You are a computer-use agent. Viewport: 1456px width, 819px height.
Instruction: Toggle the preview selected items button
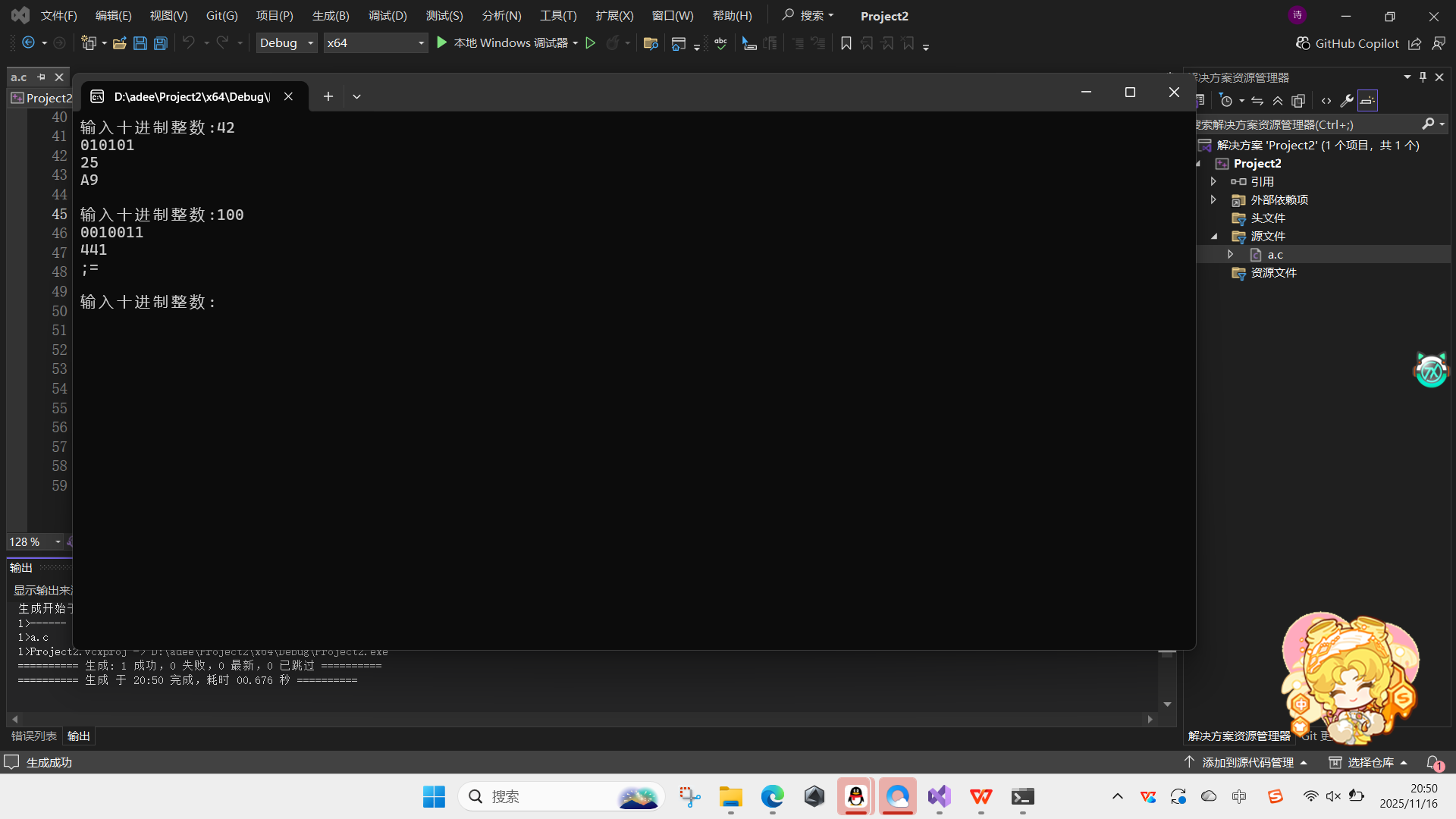pyautogui.click(x=1367, y=101)
